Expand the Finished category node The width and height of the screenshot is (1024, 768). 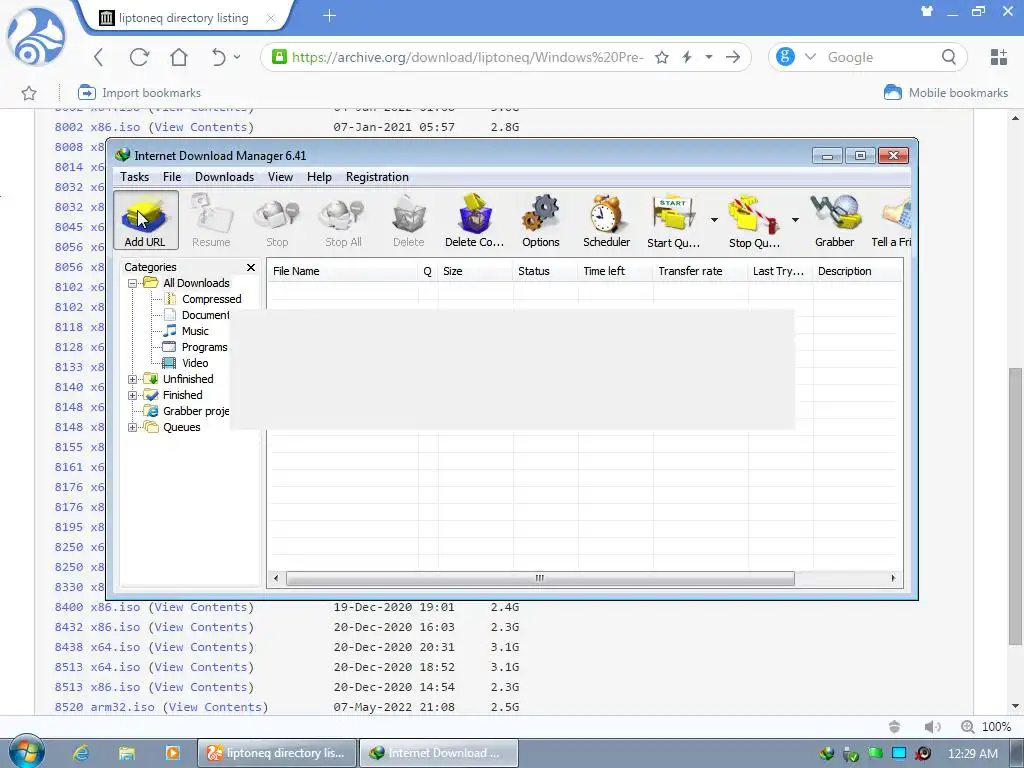pos(133,395)
